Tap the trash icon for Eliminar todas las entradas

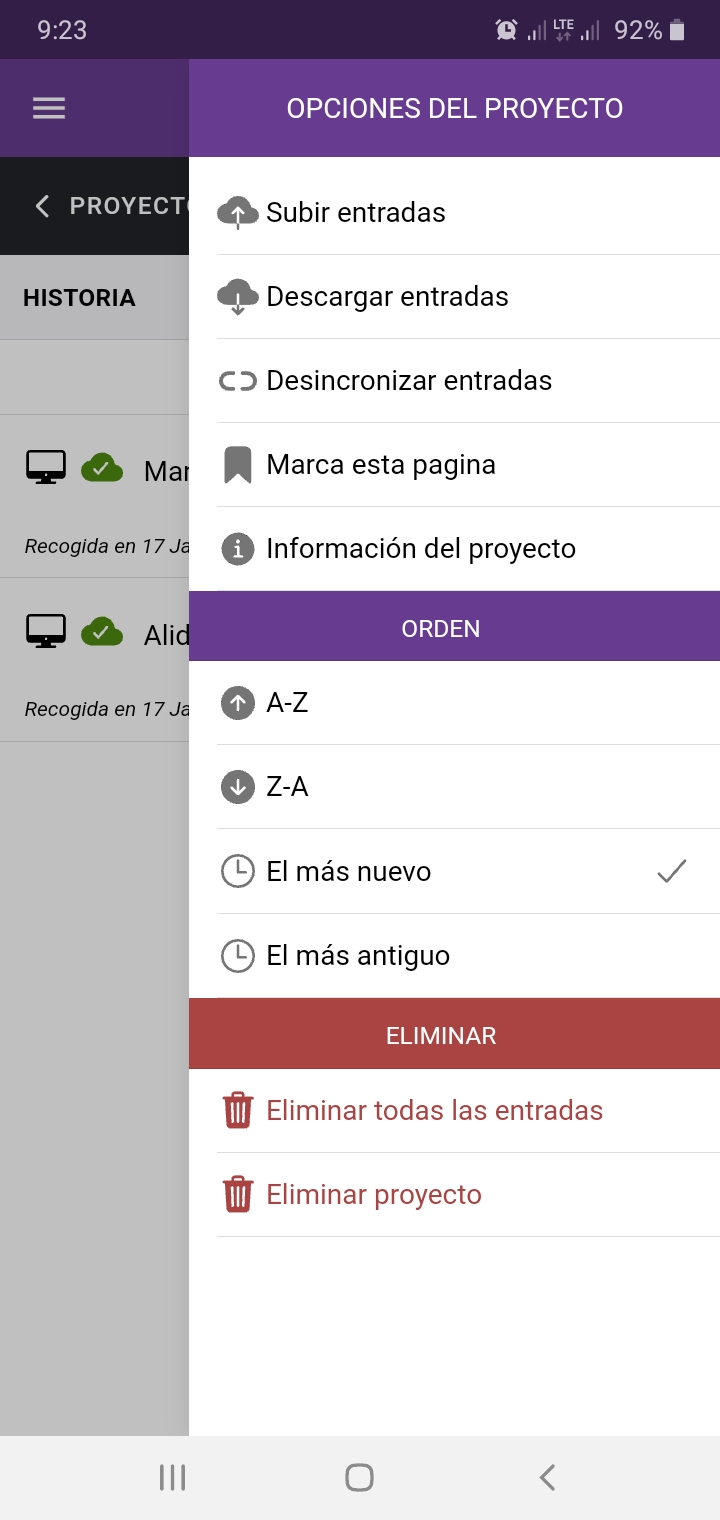[x=238, y=1111]
